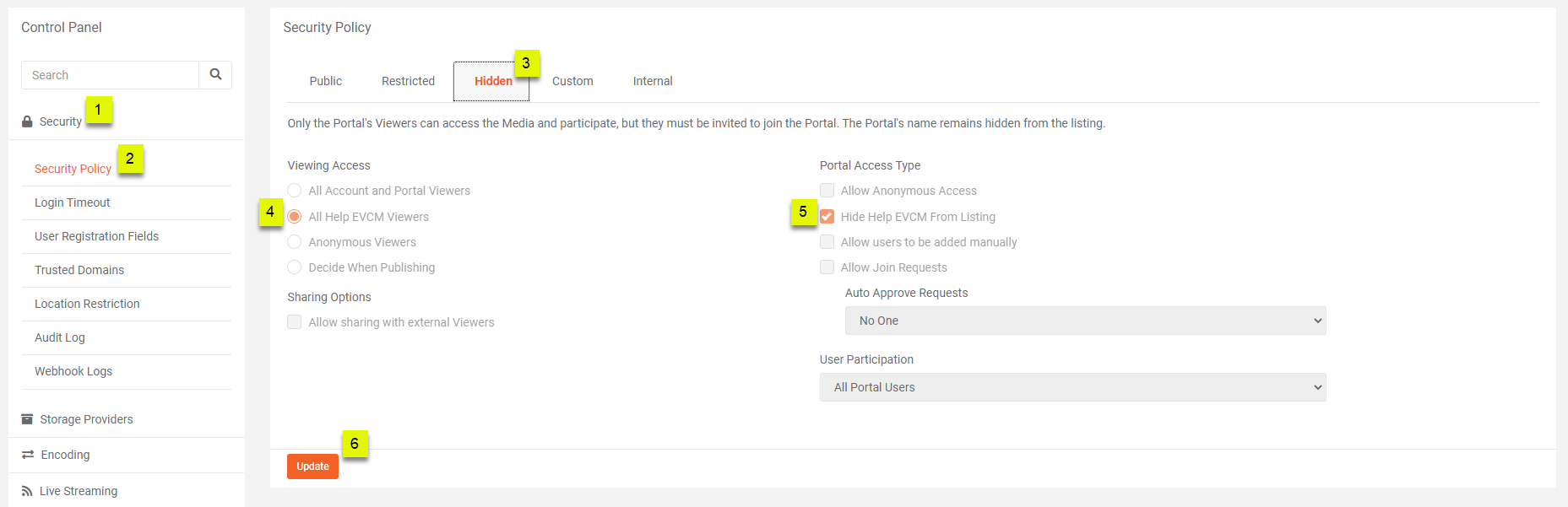Open the Internal policy tab
Viewport: 1568px width, 507px height.
[x=653, y=81]
